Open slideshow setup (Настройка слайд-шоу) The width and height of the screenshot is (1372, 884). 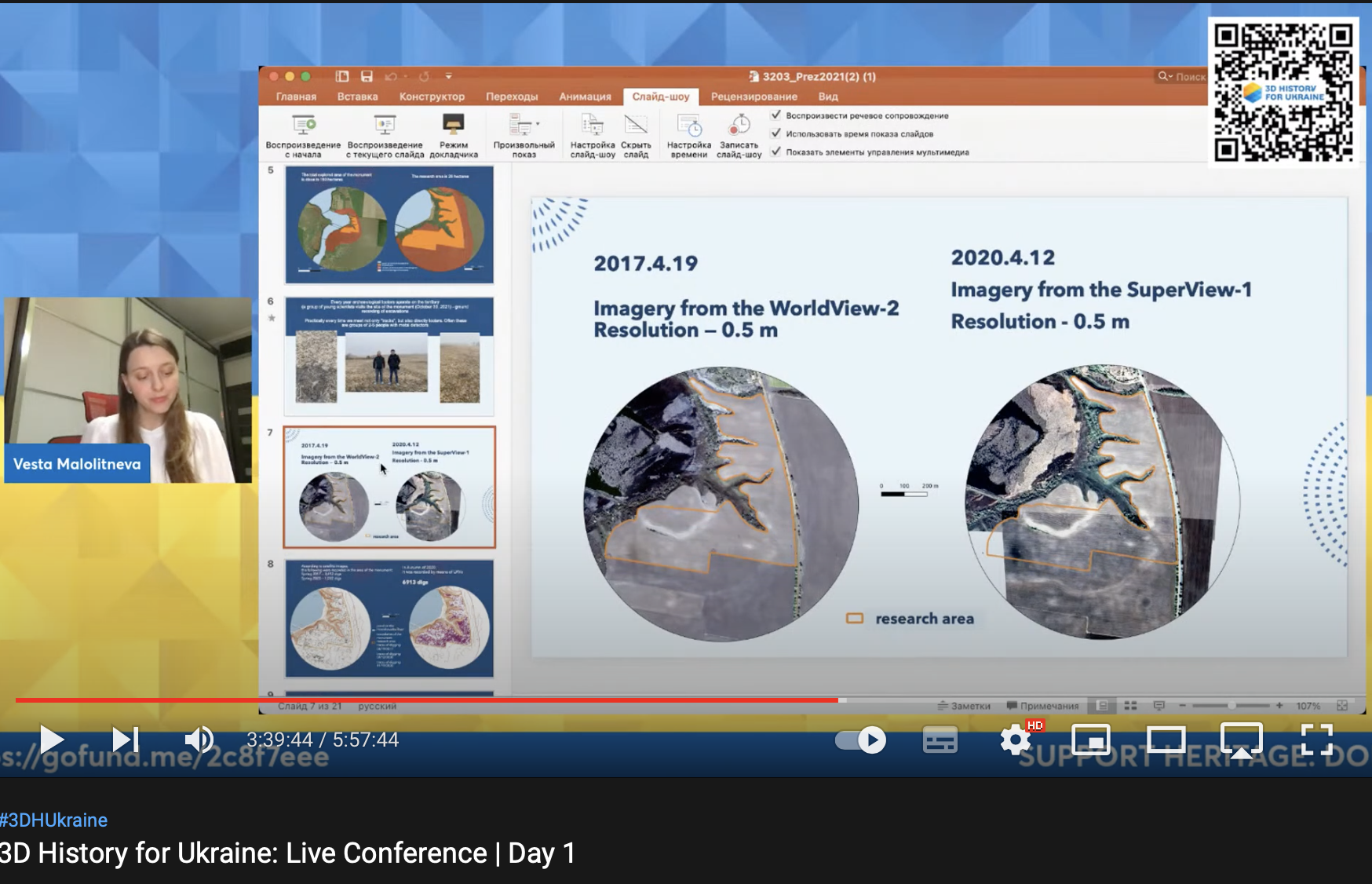[x=593, y=136]
